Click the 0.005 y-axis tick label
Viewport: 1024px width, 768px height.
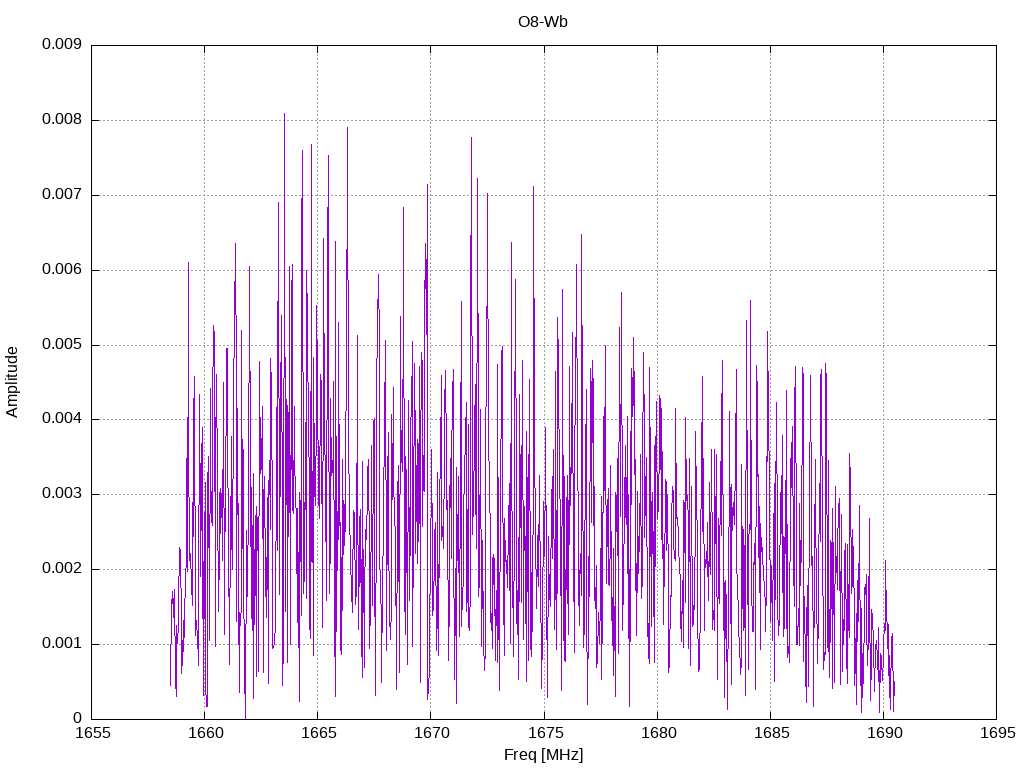[62, 344]
